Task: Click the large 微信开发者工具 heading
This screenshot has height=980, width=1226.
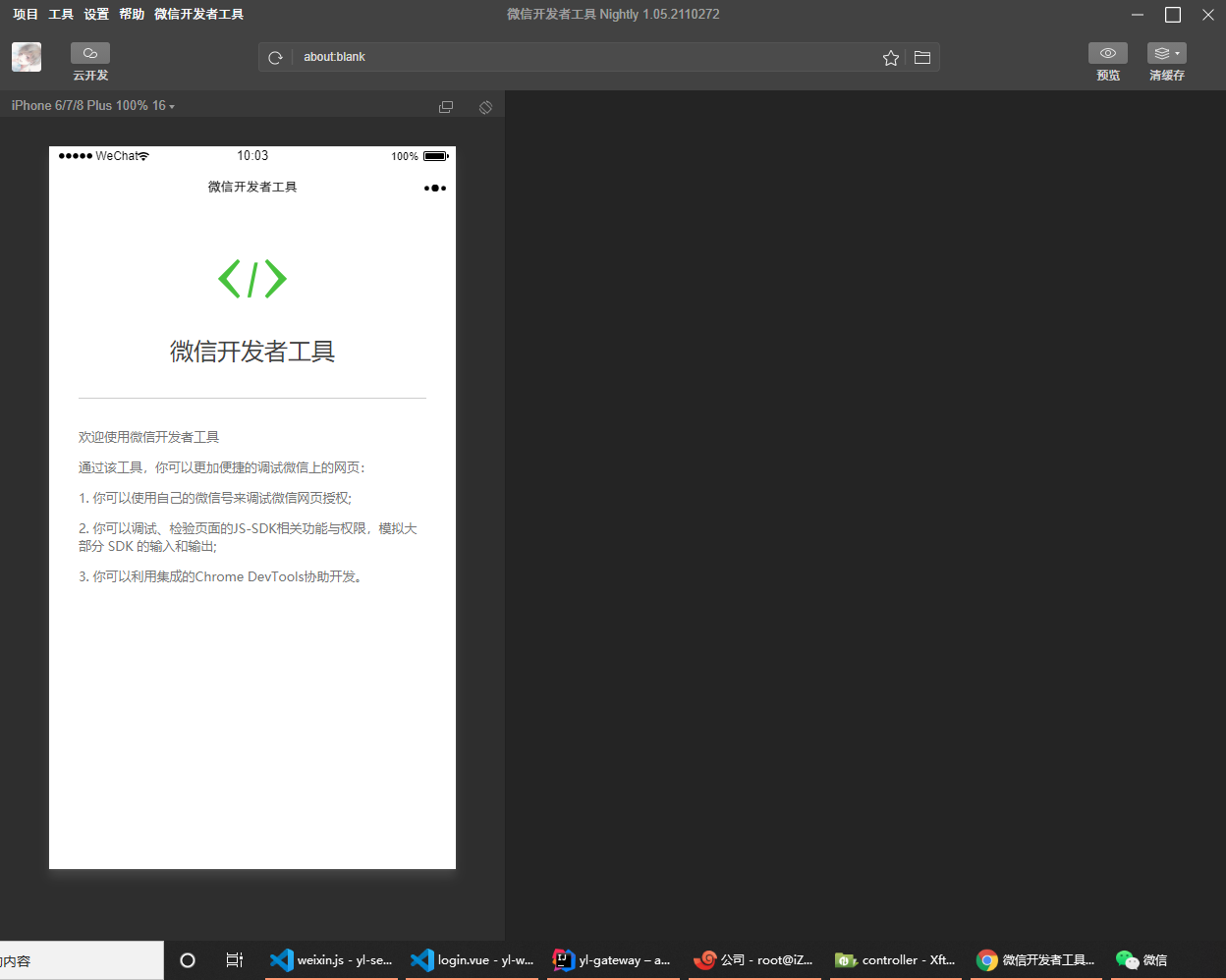Action: tap(252, 352)
